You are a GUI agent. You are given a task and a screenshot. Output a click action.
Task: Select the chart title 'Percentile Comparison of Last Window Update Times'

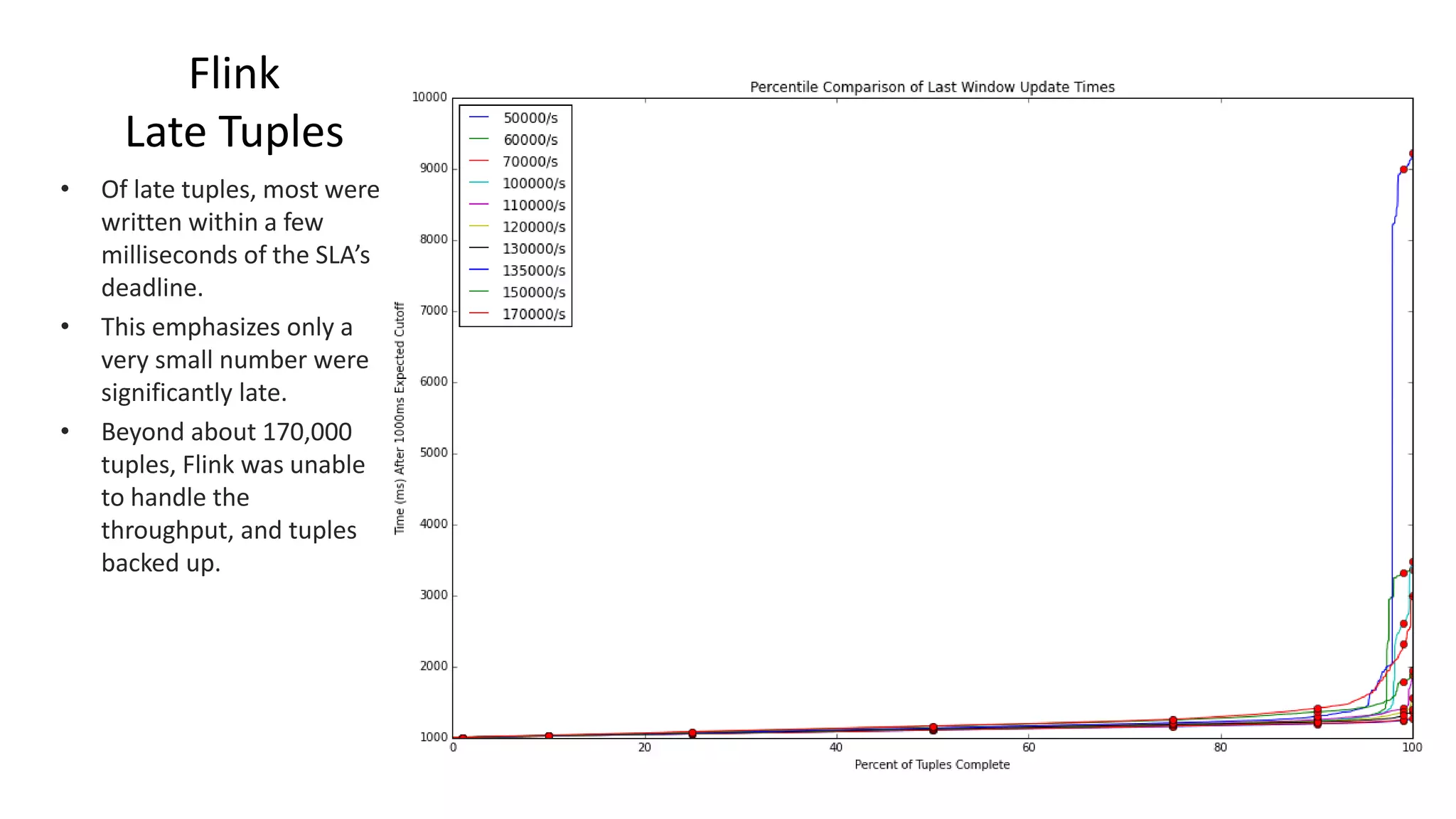(932, 87)
